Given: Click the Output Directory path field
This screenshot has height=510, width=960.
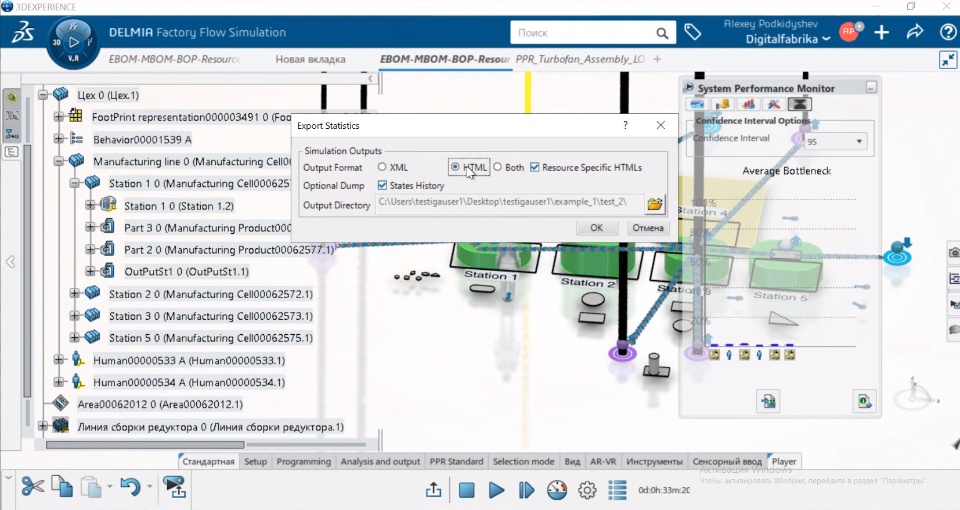Looking at the screenshot, I should pyautogui.click(x=509, y=203).
